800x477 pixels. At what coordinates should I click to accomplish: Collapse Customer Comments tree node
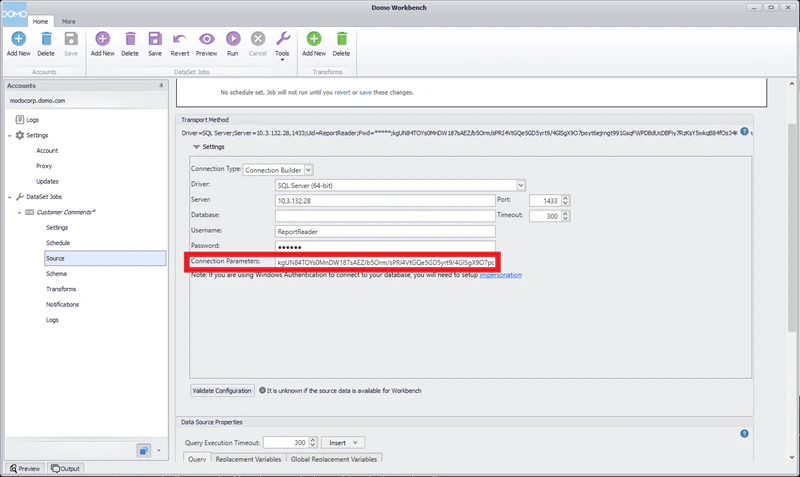click(20, 212)
